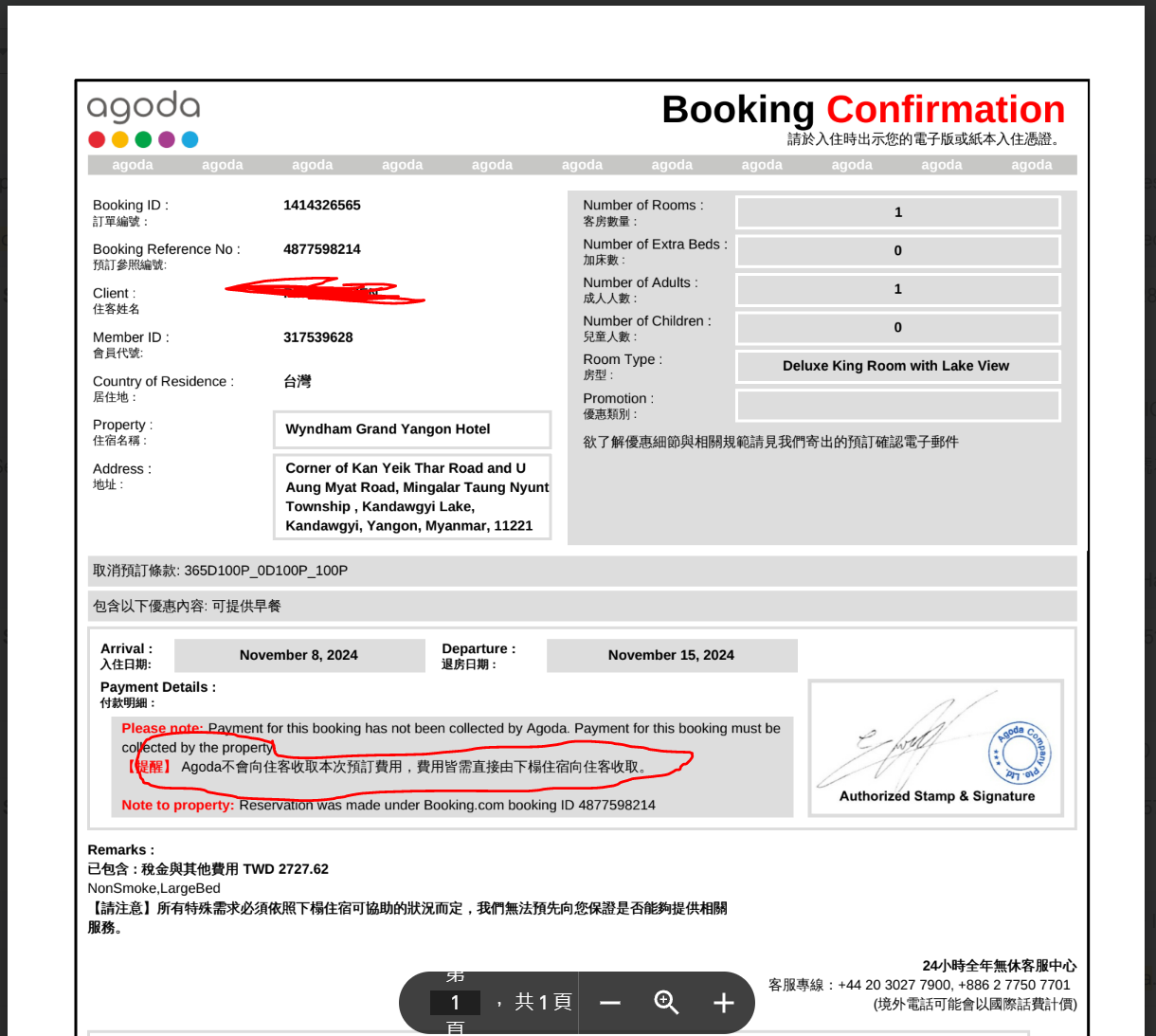
Task: Zoom in using the plus icon
Action: click(724, 1003)
